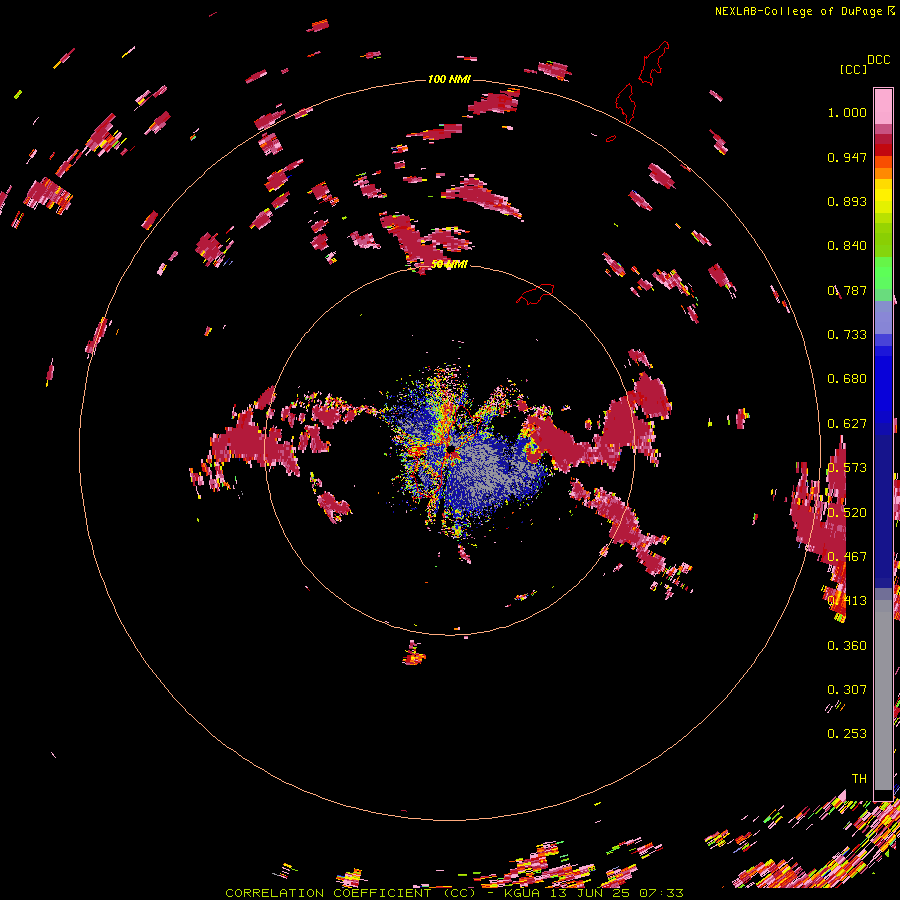Image resolution: width=900 pixels, height=900 pixels.
Task: Click the 0.840 legend value
Action: [847, 246]
